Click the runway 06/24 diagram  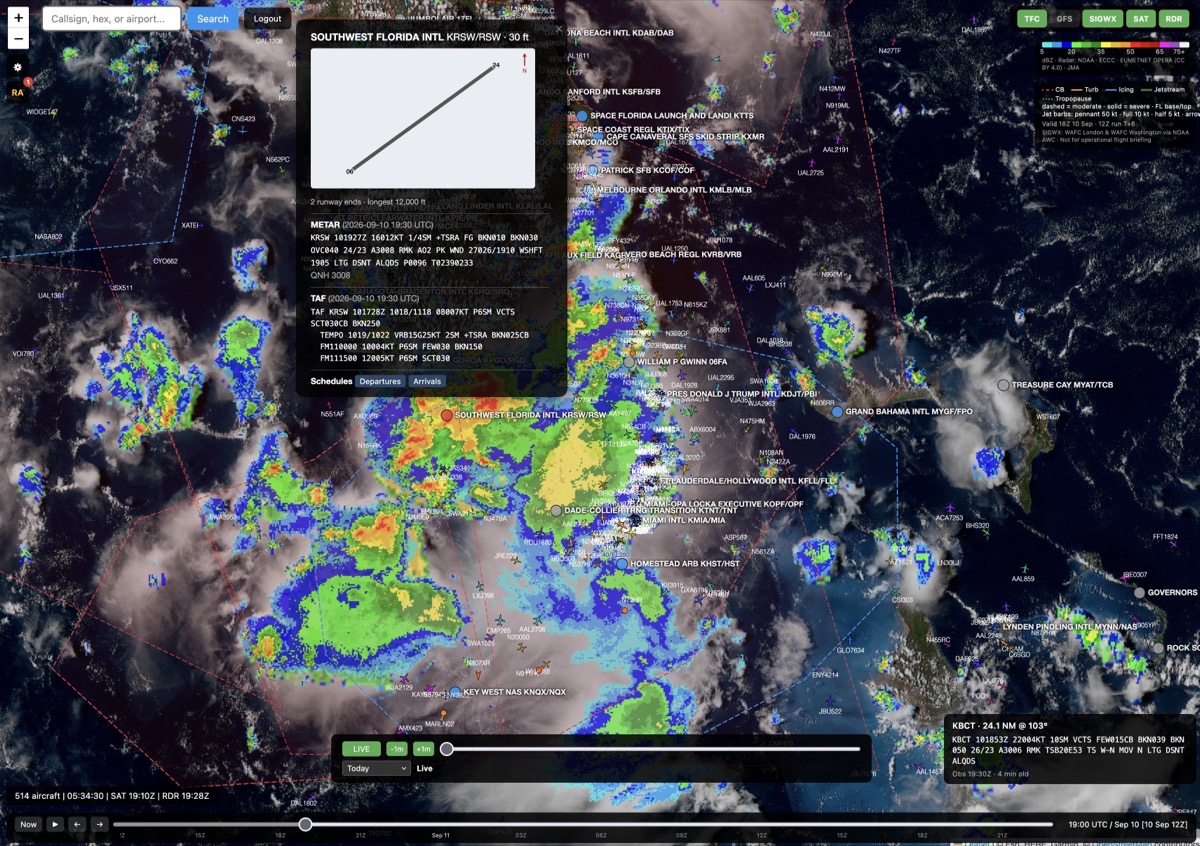point(423,118)
